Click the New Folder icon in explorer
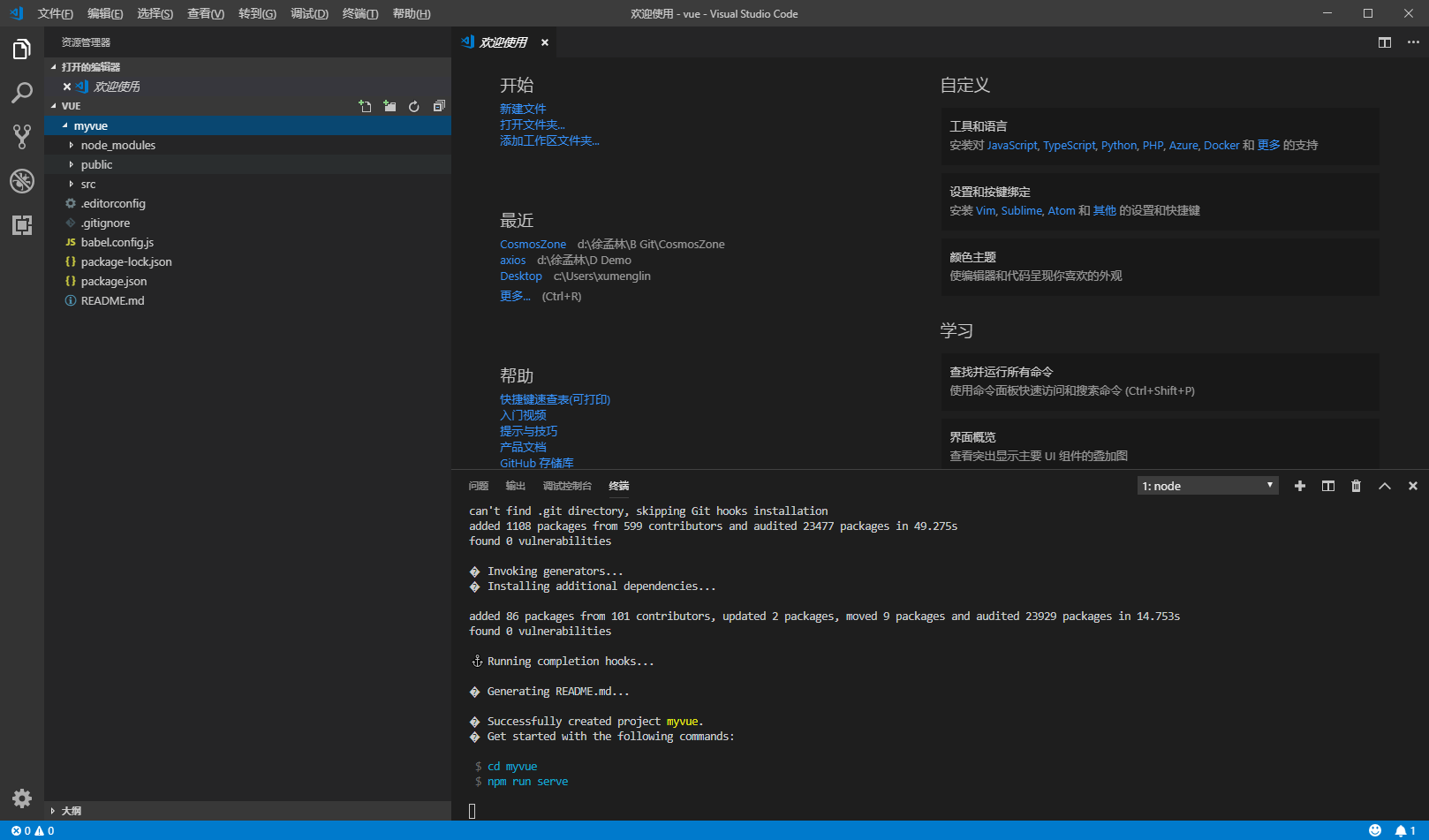 [x=389, y=106]
